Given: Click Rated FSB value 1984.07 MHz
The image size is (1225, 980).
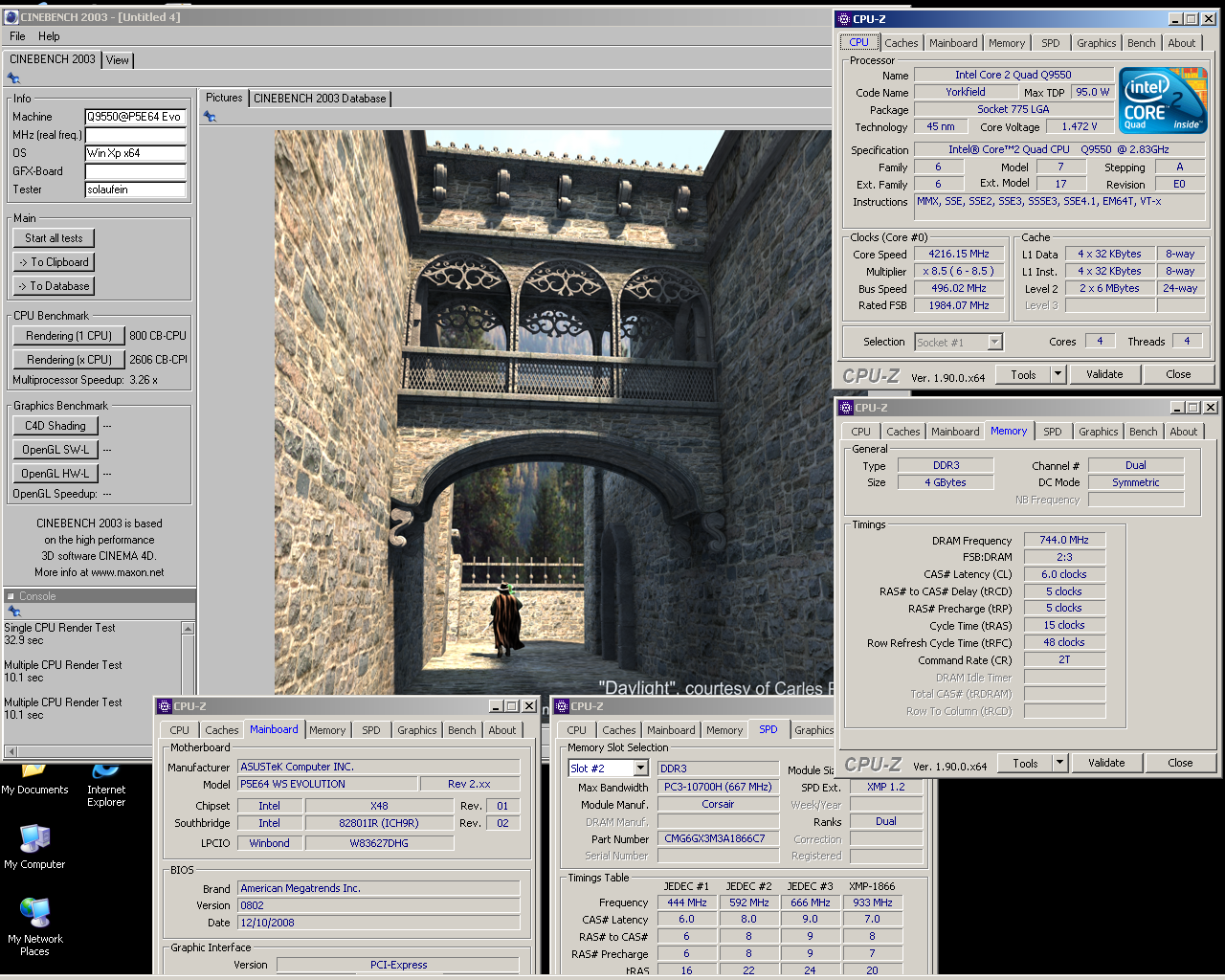Looking at the screenshot, I should [x=958, y=305].
